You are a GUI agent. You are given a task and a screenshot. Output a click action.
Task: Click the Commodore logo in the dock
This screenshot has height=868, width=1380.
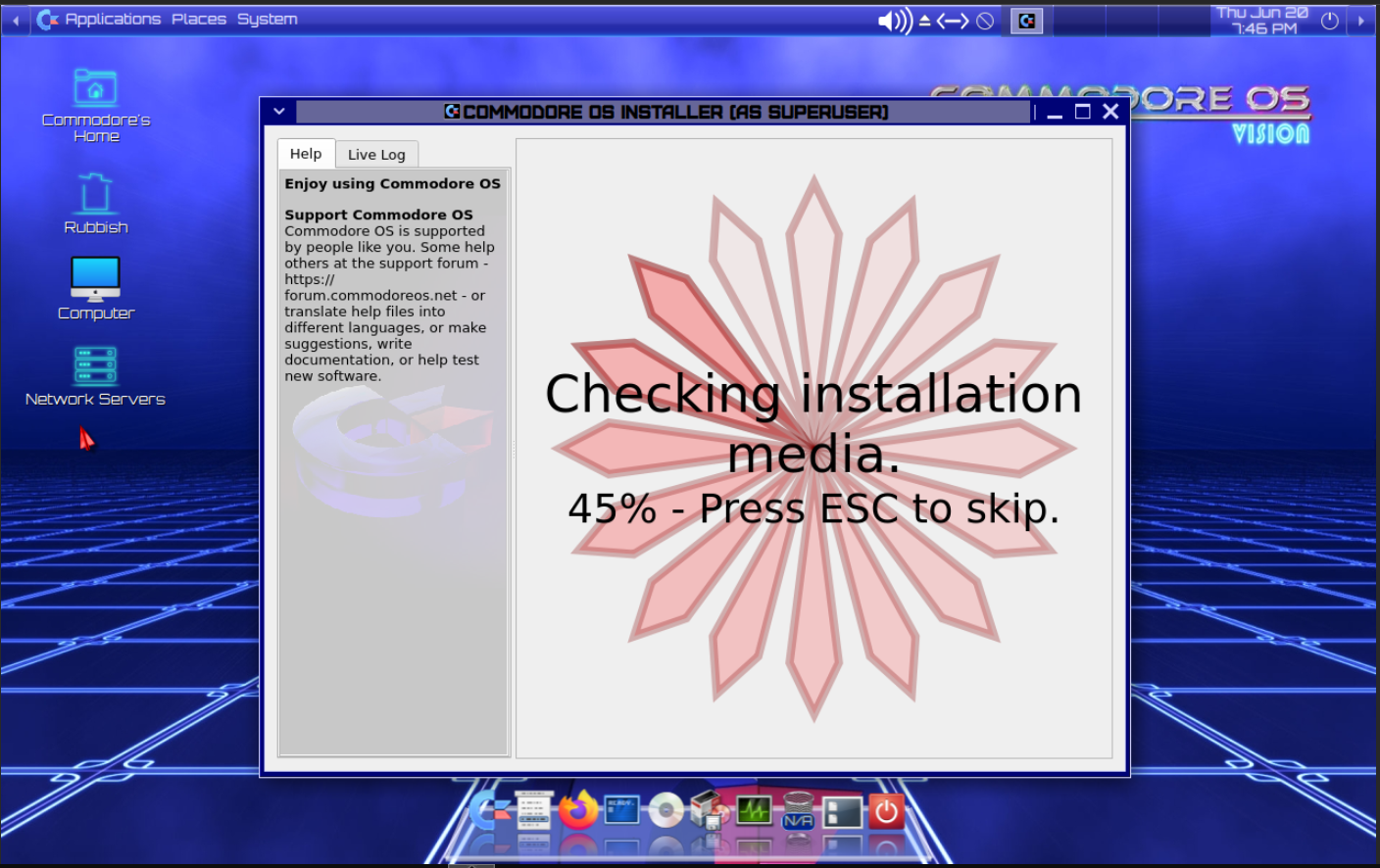pyautogui.click(x=490, y=811)
